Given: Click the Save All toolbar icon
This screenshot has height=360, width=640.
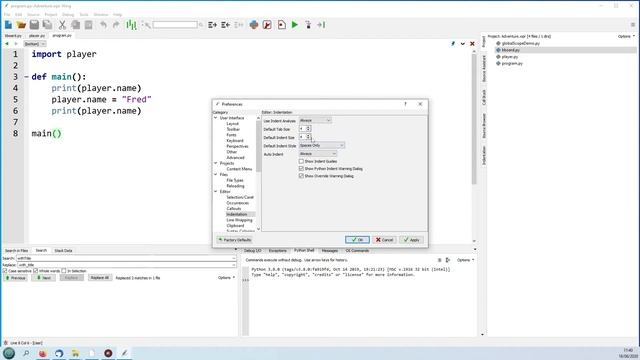Looking at the screenshot, I should pos(47,25).
